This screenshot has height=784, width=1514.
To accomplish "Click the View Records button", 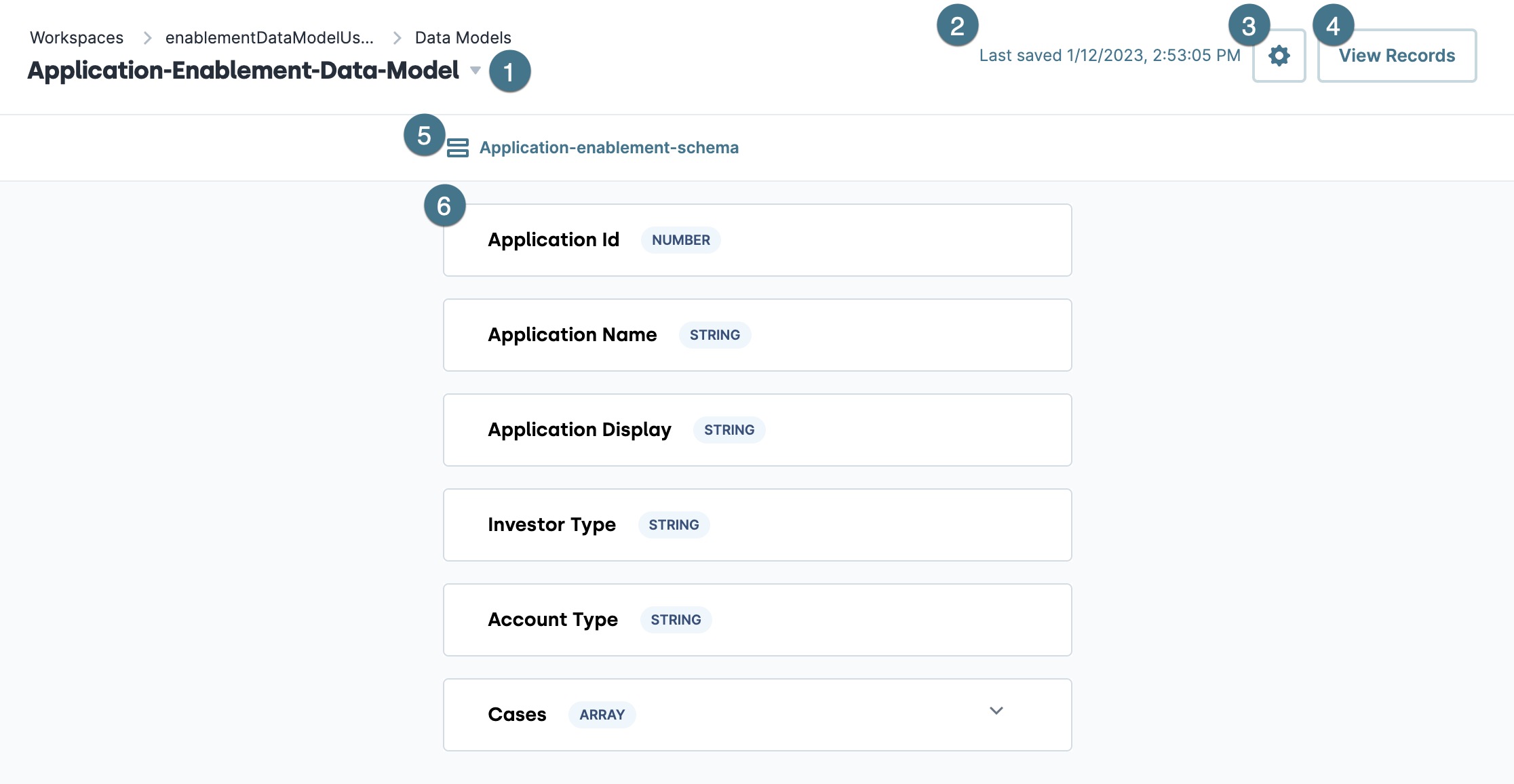I will 1397,56.
